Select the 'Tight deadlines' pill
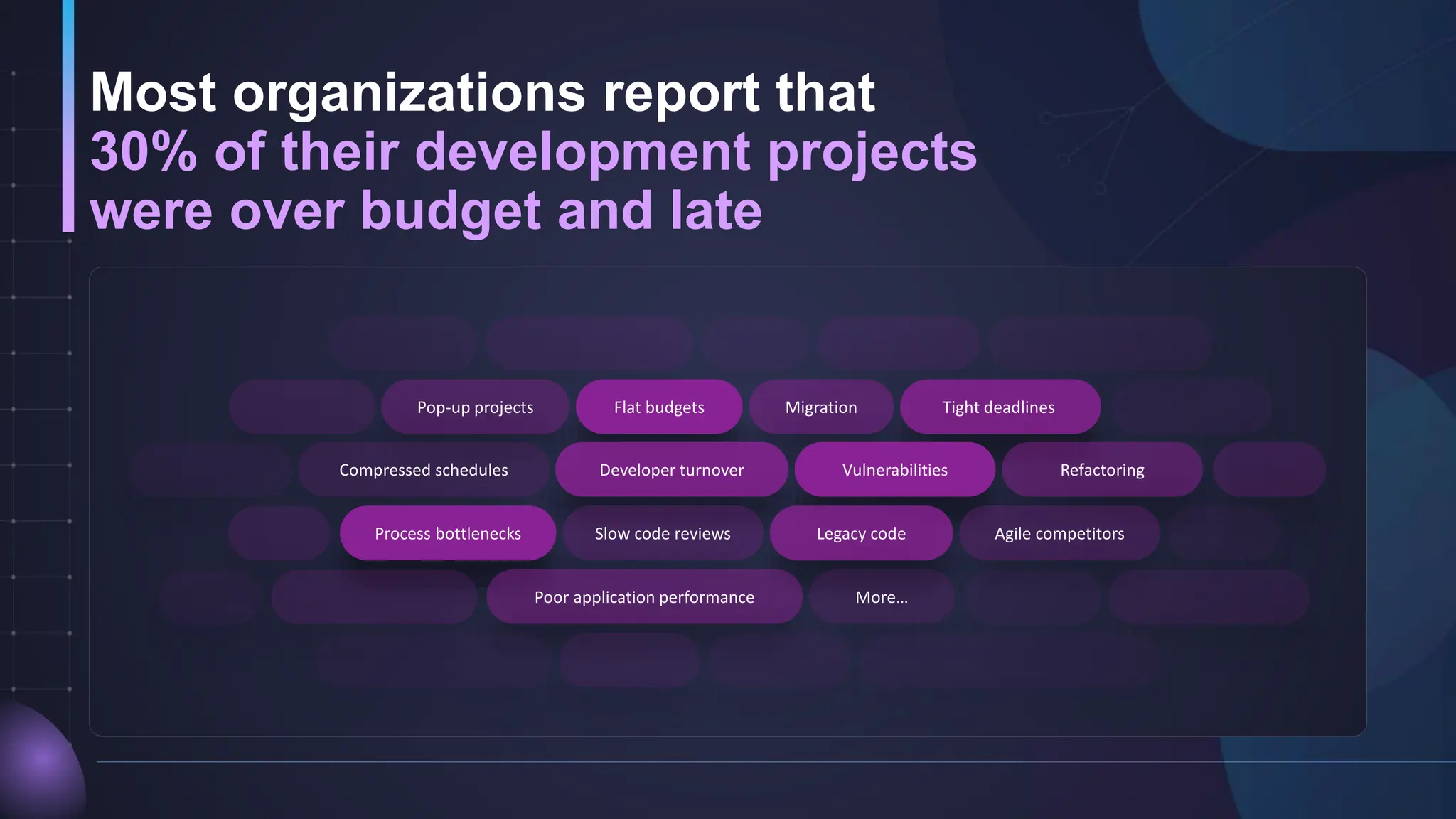Screen dimensions: 1456x819 pyautogui.click(x=1000, y=407)
